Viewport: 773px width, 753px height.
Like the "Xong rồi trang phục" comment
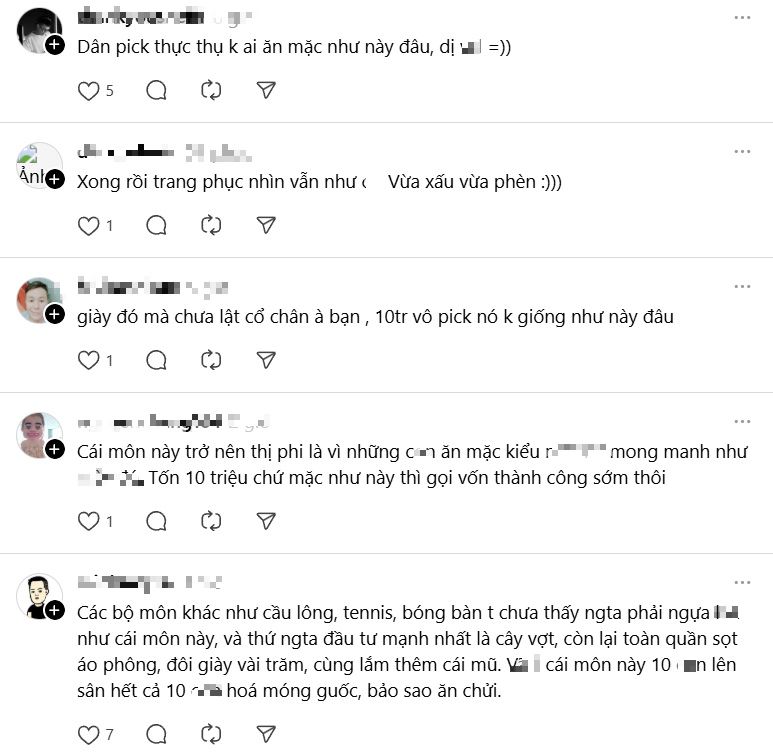tap(89, 226)
